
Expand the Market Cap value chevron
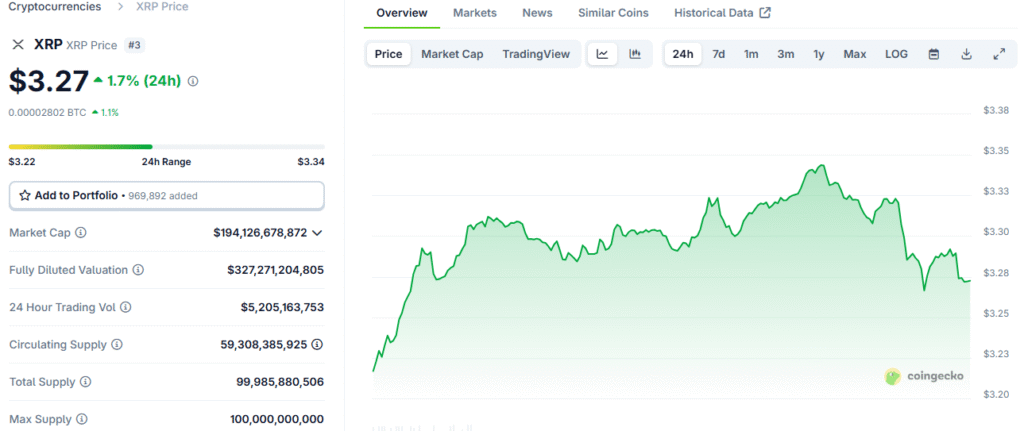317,233
